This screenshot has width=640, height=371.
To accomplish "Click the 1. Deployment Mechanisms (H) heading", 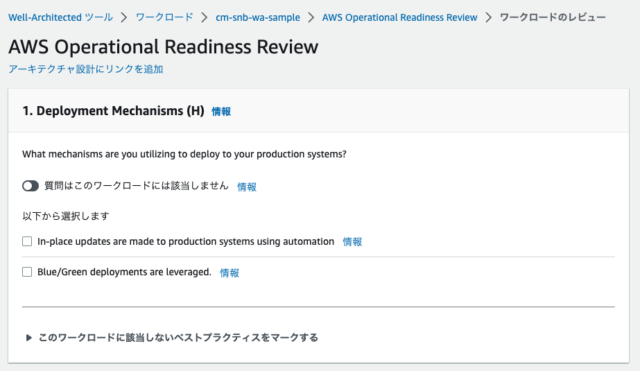I will point(113,111).
